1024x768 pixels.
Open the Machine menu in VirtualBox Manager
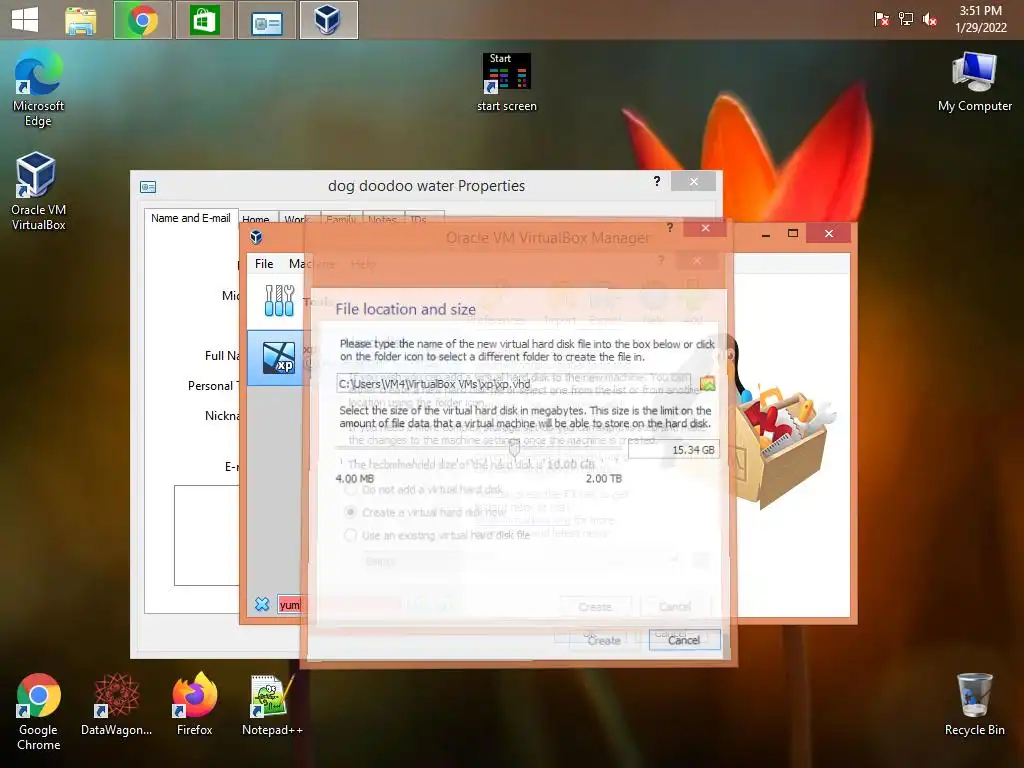(x=310, y=264)
